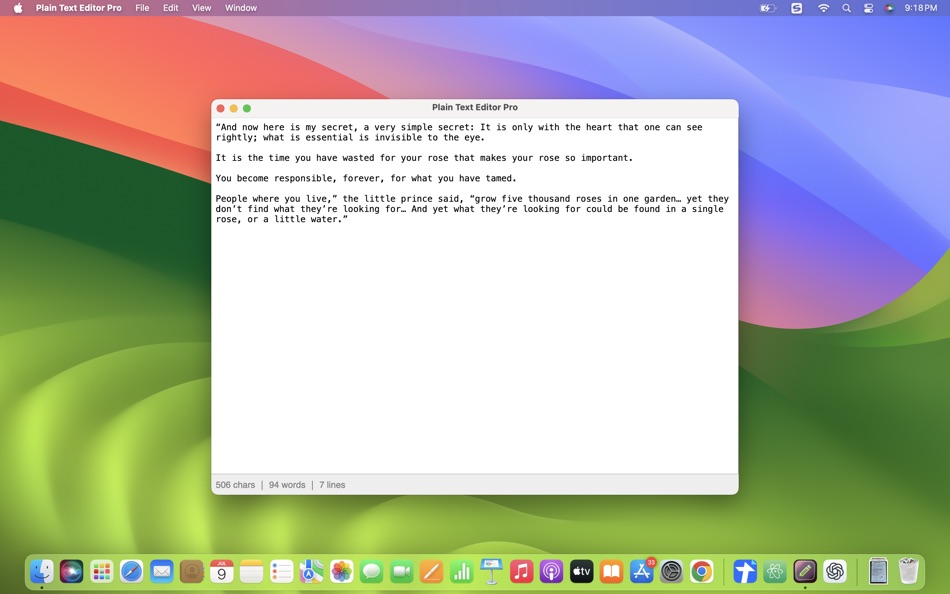Open the document stack in the Dock
The width and height of the screenshot is (950, 594).
point(878,571)
